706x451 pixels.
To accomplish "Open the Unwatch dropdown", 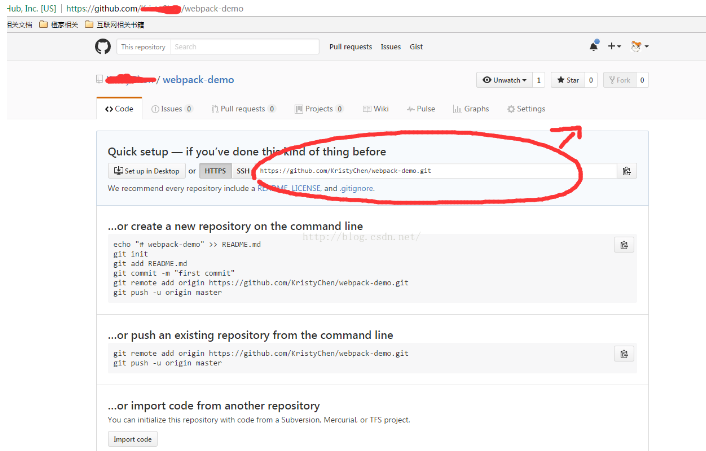I will 504,80.
